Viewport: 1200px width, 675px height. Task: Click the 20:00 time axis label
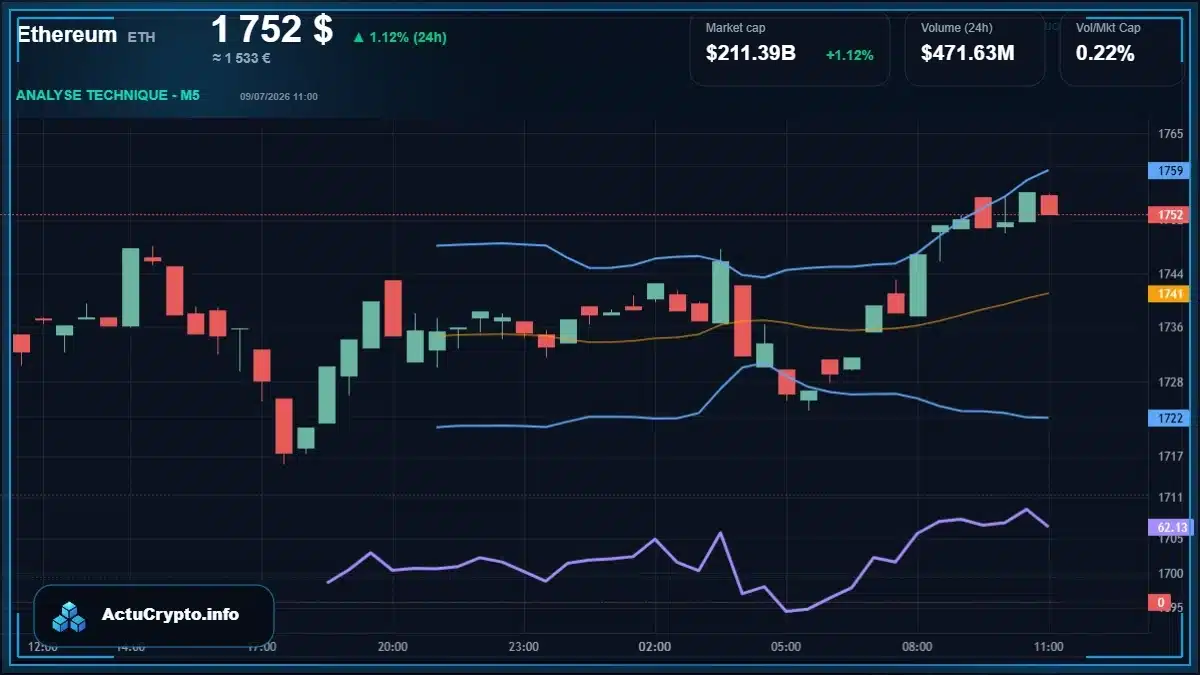click(393, 647)
